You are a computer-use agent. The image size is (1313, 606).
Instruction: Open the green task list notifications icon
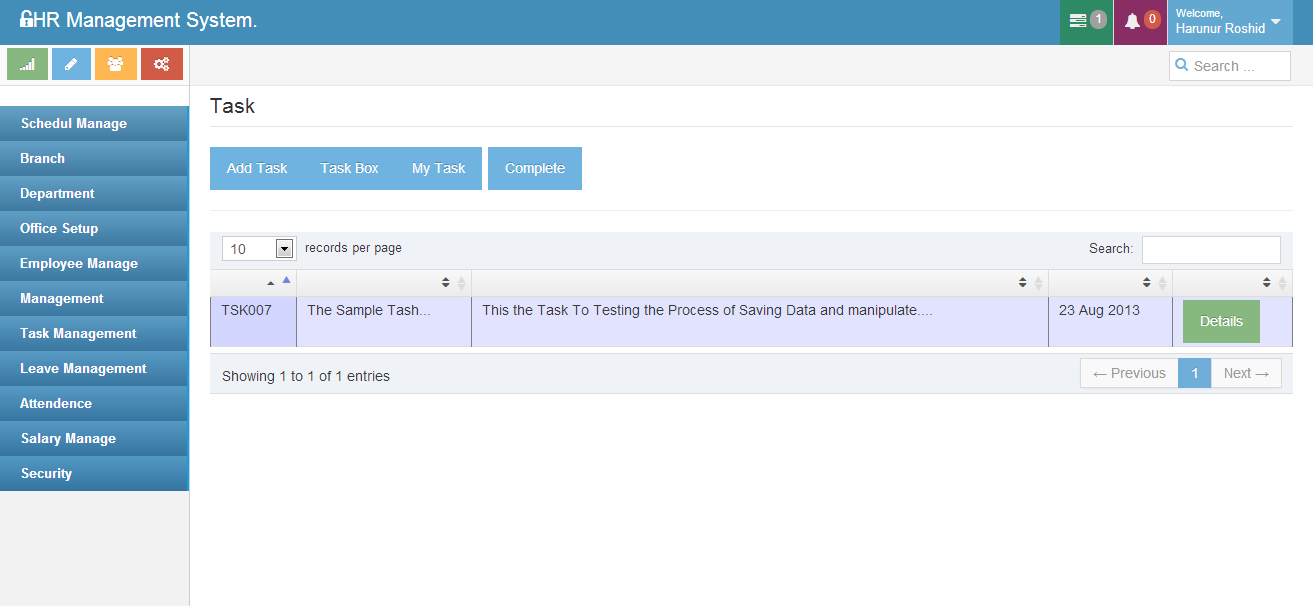[x=1086, y=21]
